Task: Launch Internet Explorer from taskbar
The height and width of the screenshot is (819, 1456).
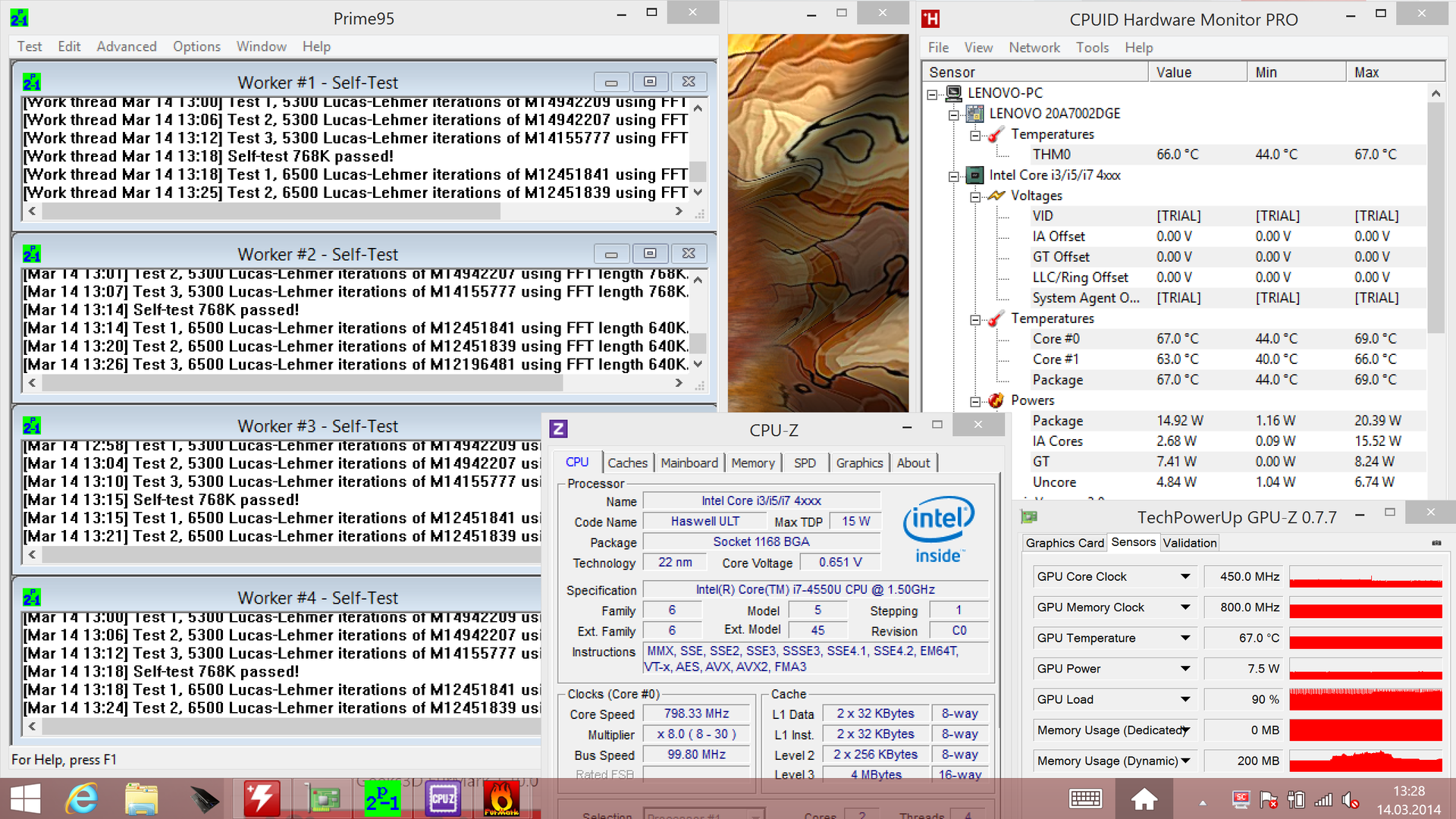Action: click(x=81, y=799)
